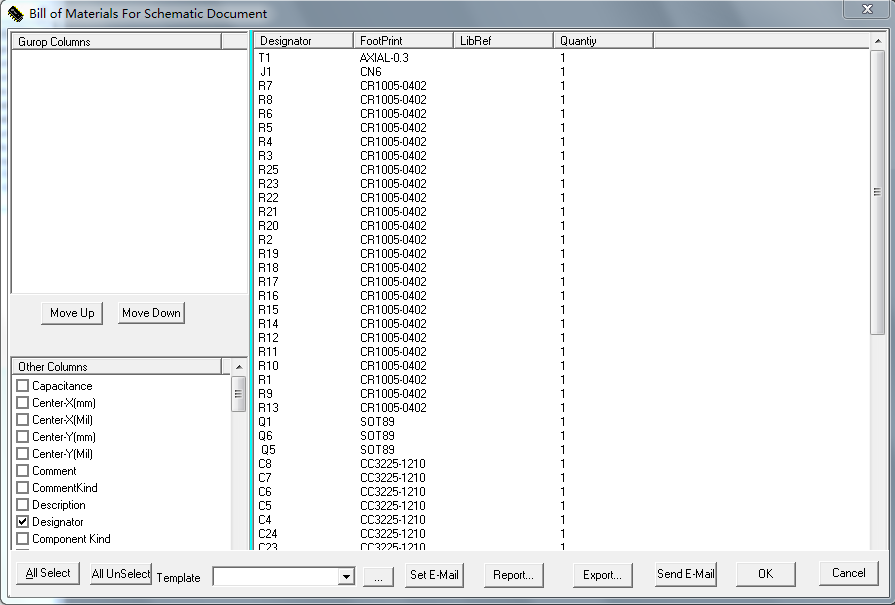Image resolution: width=895 pixels, height=605 pixels.
Task: Click the FootPrint column header
Action: pos(402,41)
